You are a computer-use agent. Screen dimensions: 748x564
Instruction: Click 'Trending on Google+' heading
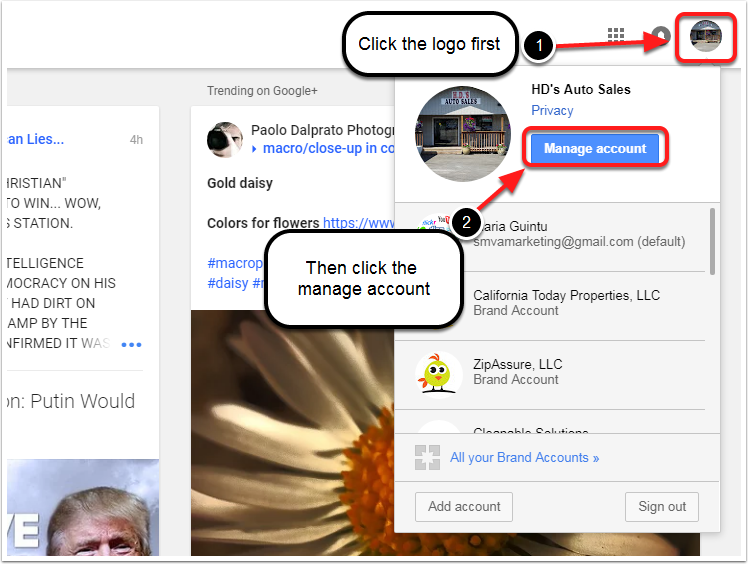click(262, 91)
